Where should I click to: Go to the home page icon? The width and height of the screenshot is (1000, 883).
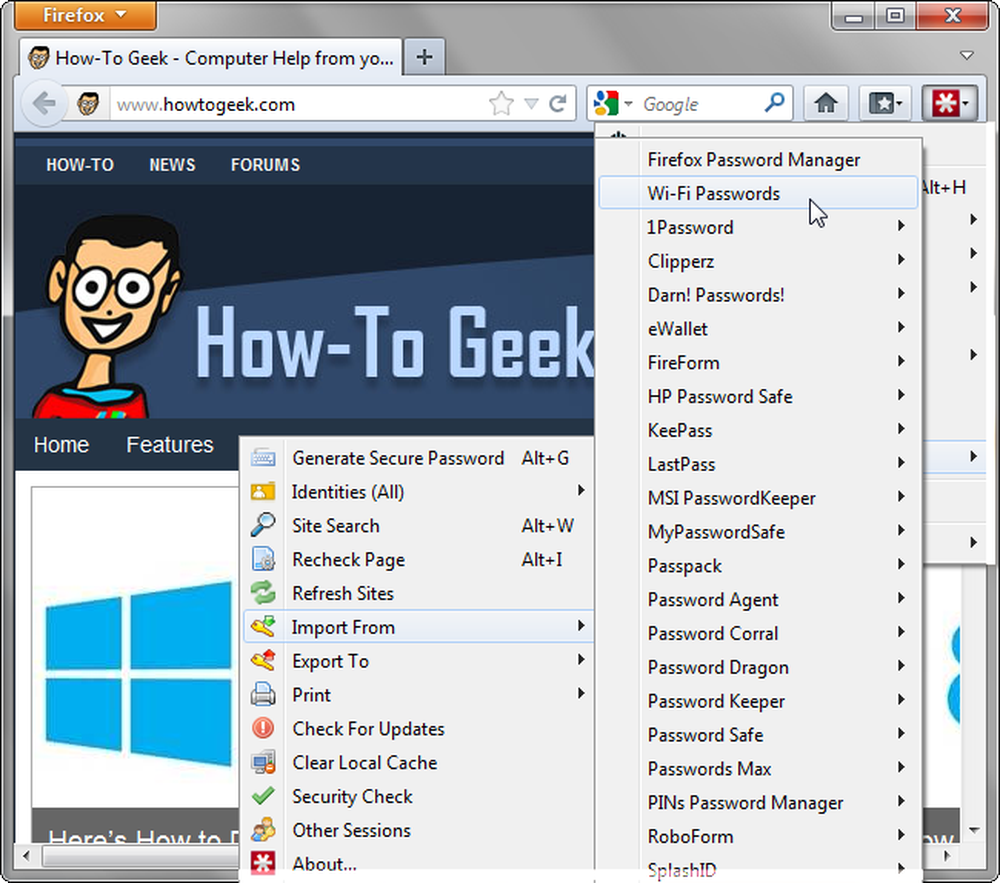click(826, 103)
